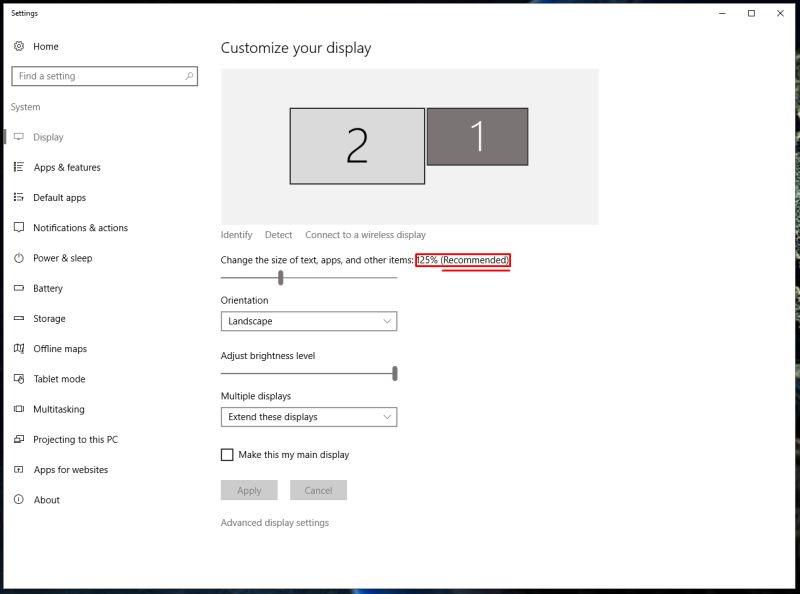Viewport: 800px width, 594px height.
Task: Click the Storage icon in the sidebar
Action: click(20, 318)
